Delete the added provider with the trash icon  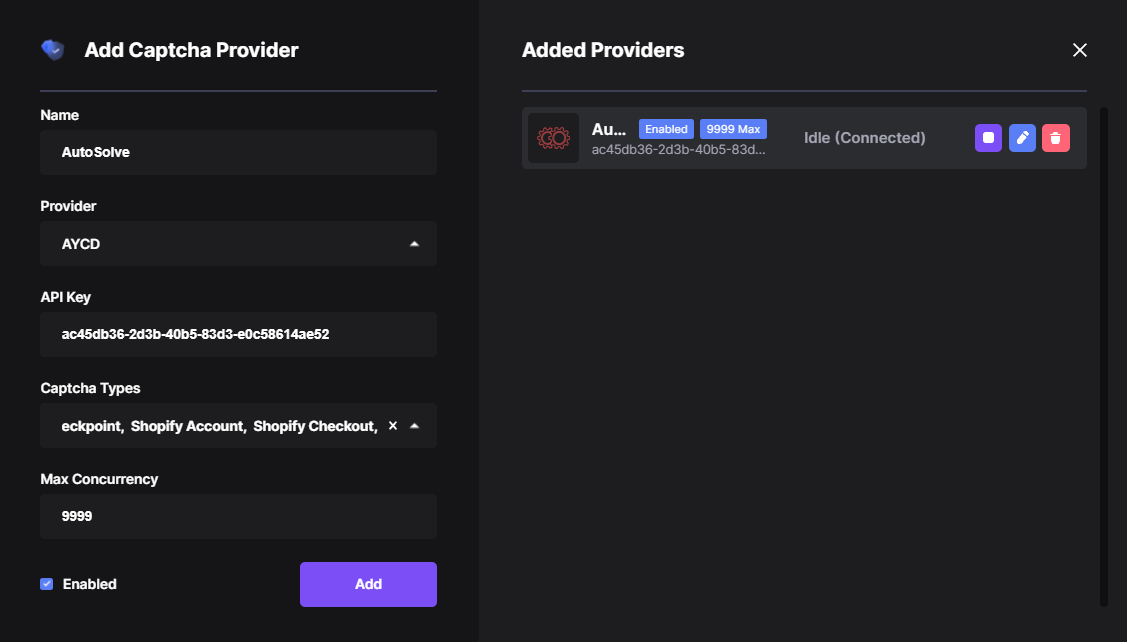(x=1056, y=138)
